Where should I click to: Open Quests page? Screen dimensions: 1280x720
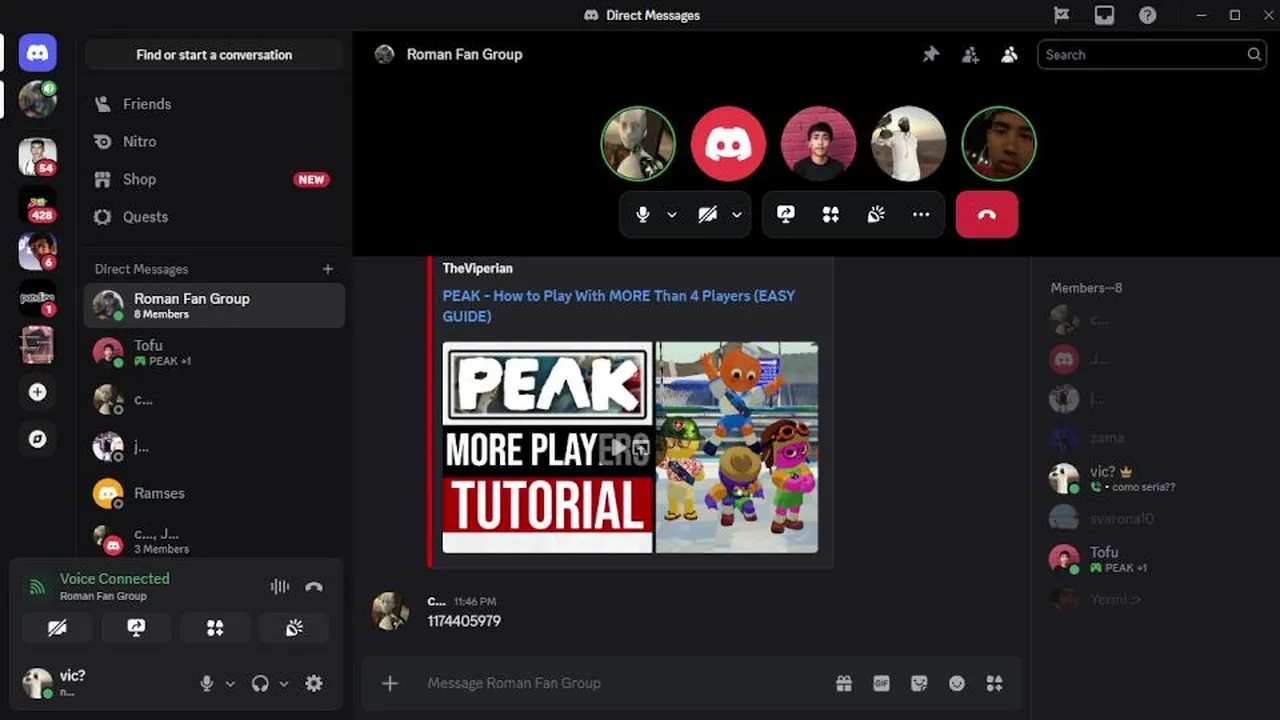pos(214,217)
